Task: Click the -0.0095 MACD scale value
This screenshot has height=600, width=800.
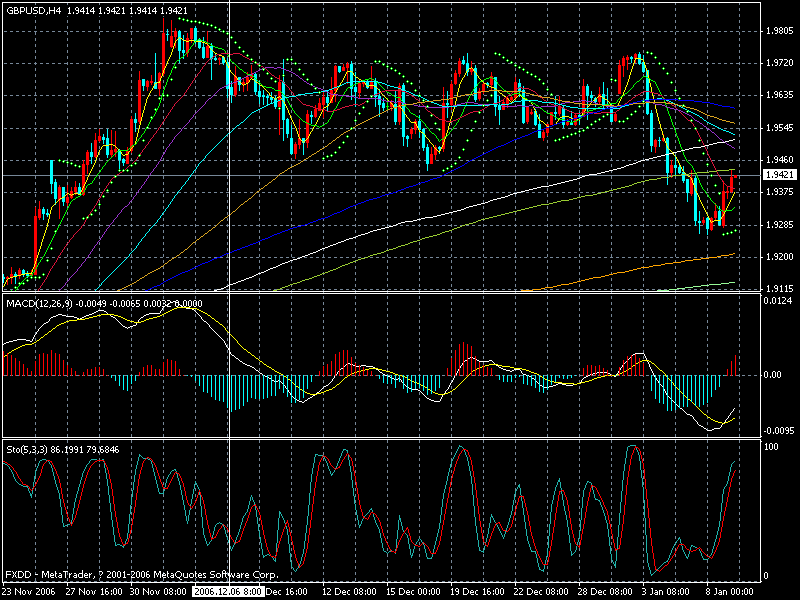Action: point(778,430)
